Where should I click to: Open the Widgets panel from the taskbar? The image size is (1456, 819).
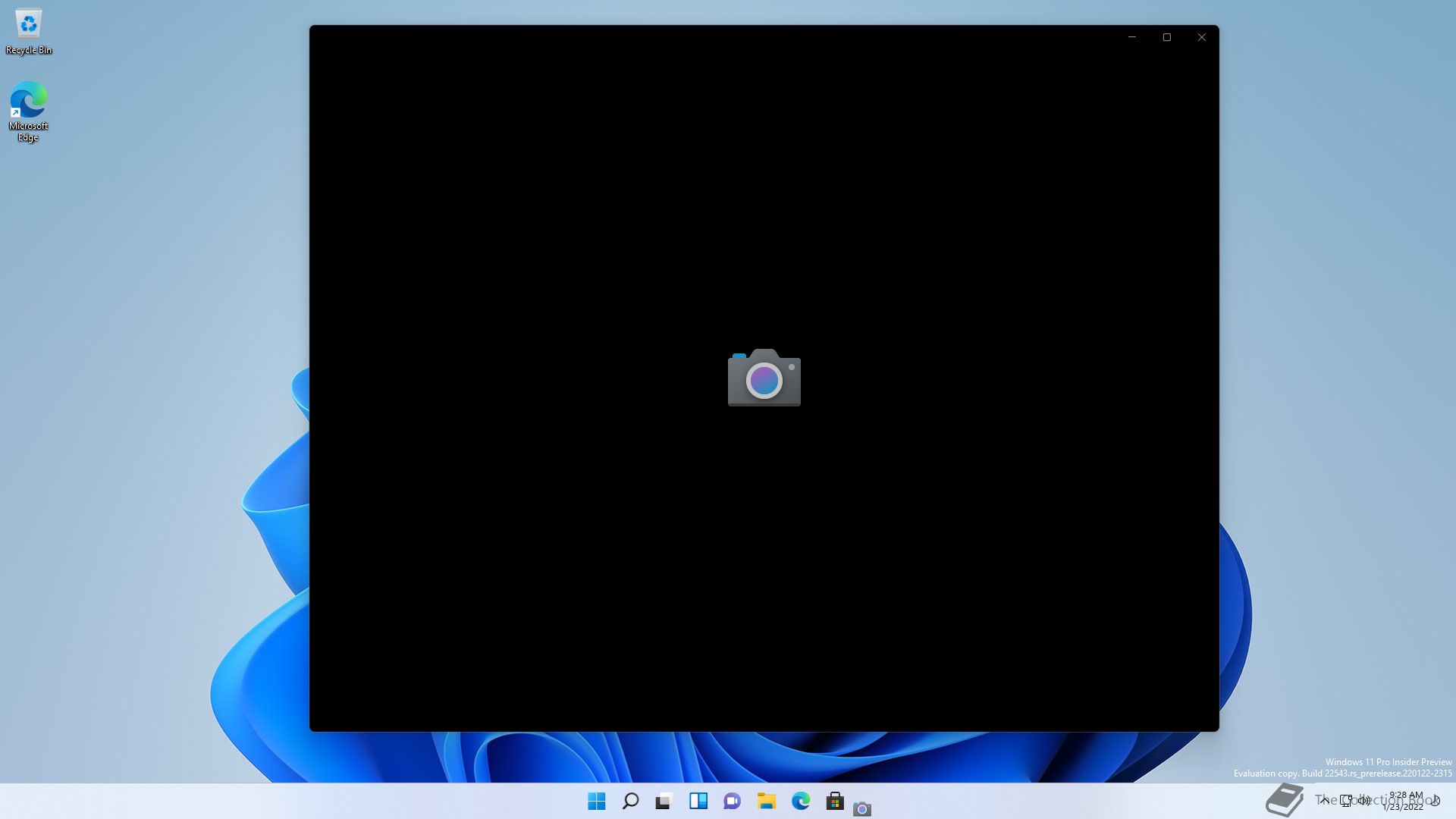pos(698,801)
